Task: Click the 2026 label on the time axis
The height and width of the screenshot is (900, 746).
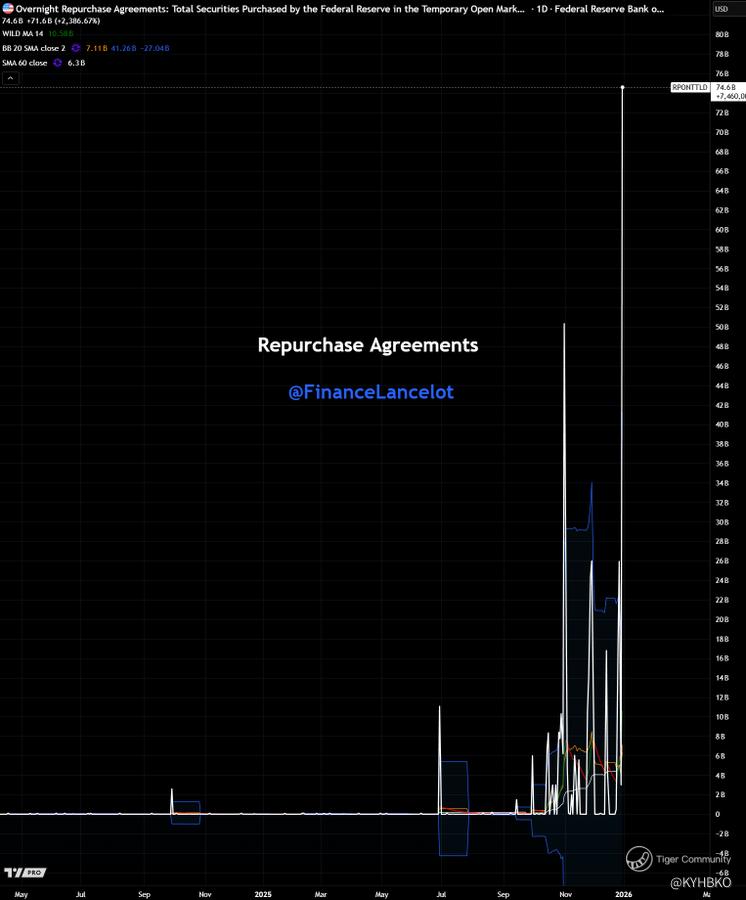Action: [624, 894]
